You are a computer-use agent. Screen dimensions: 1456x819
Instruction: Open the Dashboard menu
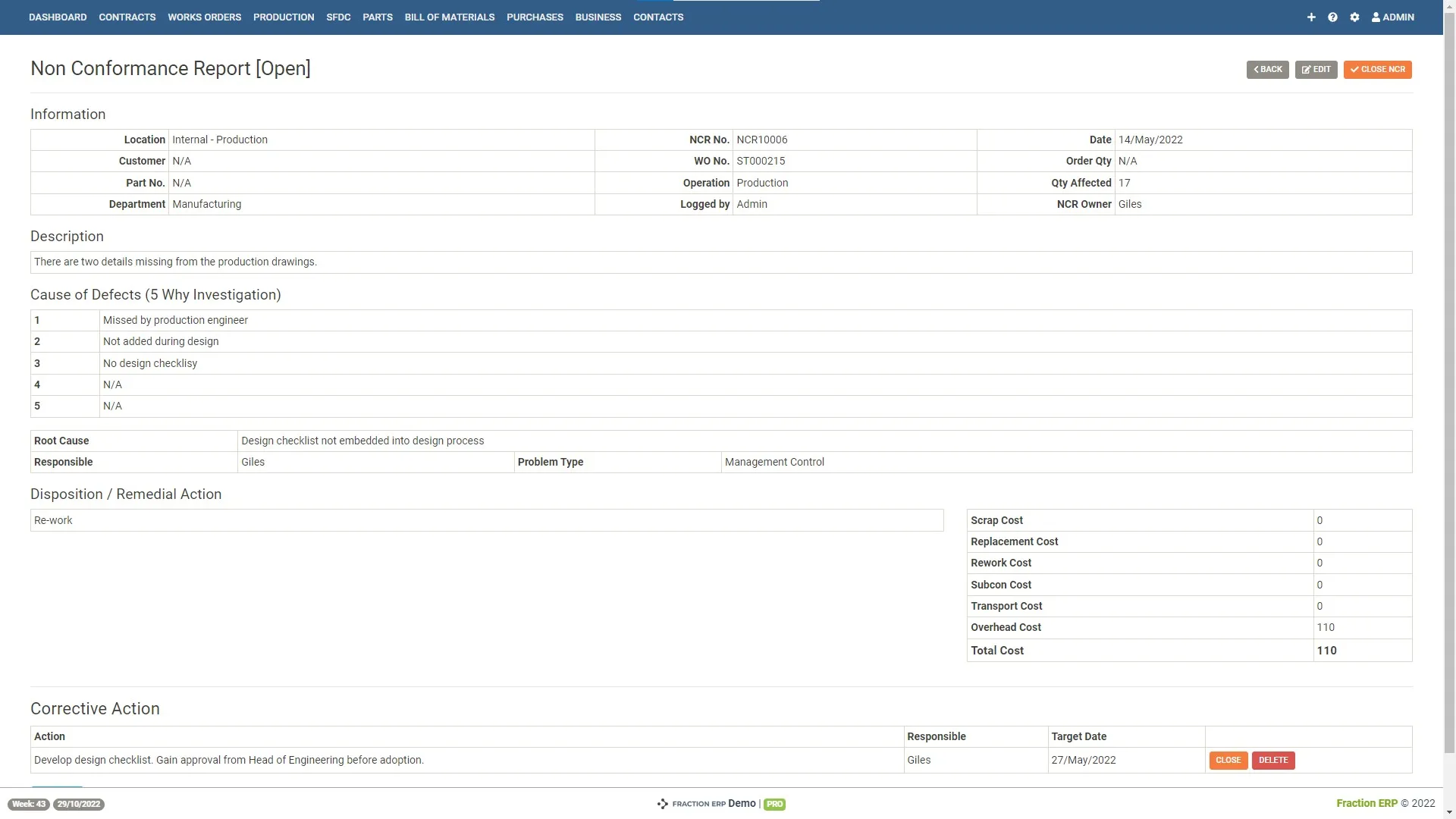(58, 17)
